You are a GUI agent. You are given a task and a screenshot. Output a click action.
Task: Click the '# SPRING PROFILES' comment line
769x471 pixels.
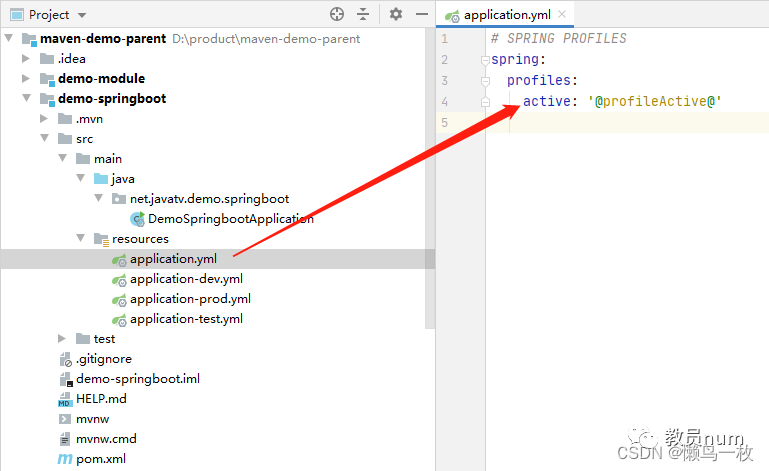tap(559, 38)
